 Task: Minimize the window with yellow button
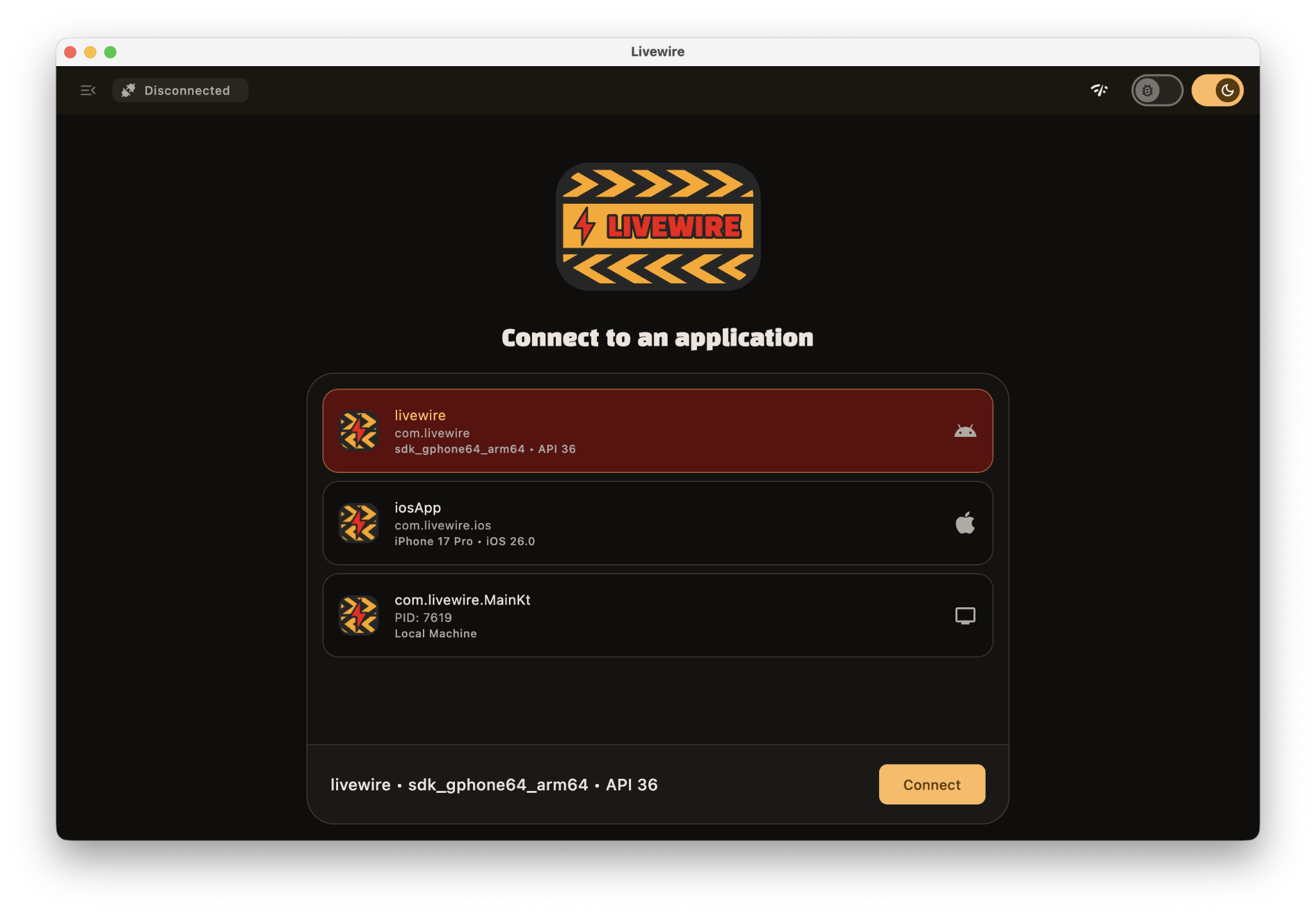pos(91,52)
